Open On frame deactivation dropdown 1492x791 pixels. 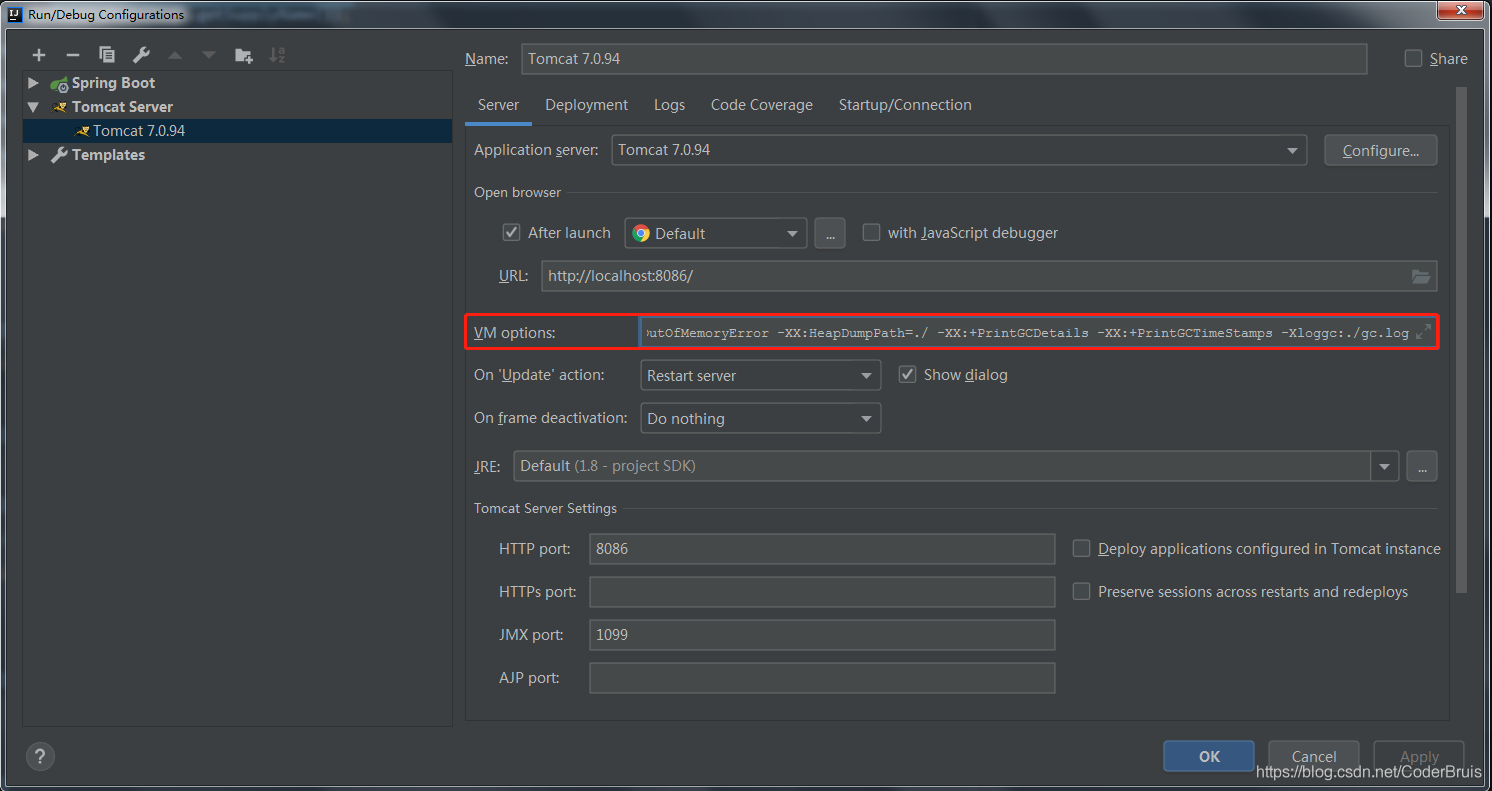coord(760,418)
